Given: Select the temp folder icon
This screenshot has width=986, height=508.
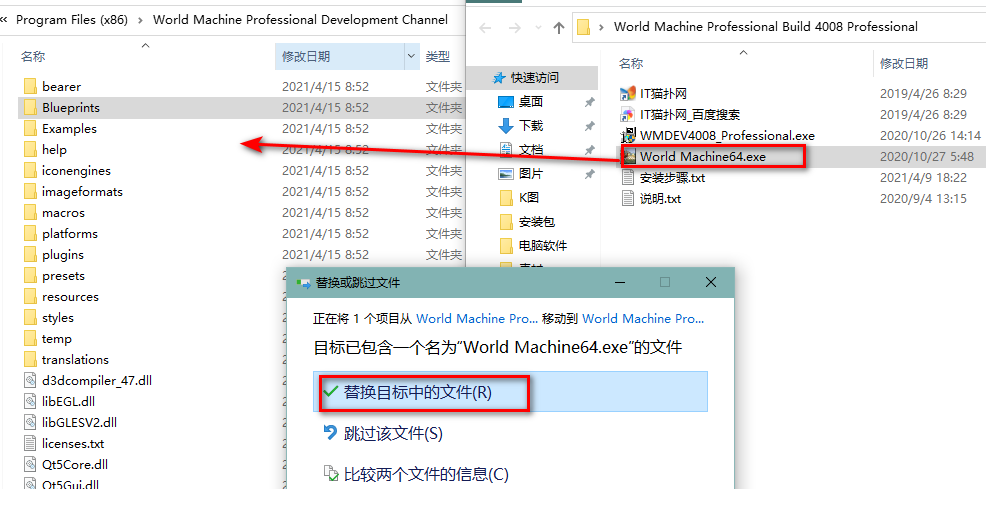Looking at the screenshot, I should tap(30, 338).
